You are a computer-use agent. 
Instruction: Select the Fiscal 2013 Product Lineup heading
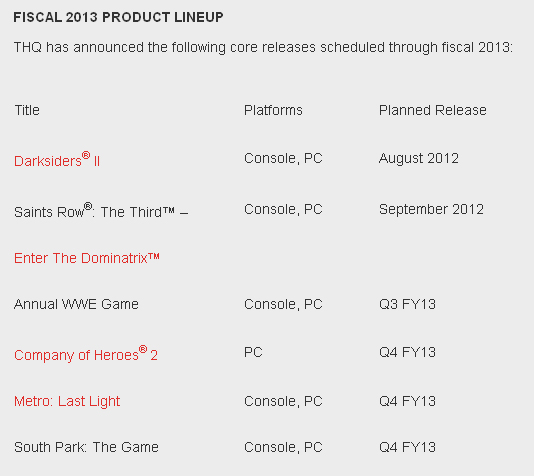point(118,17)
